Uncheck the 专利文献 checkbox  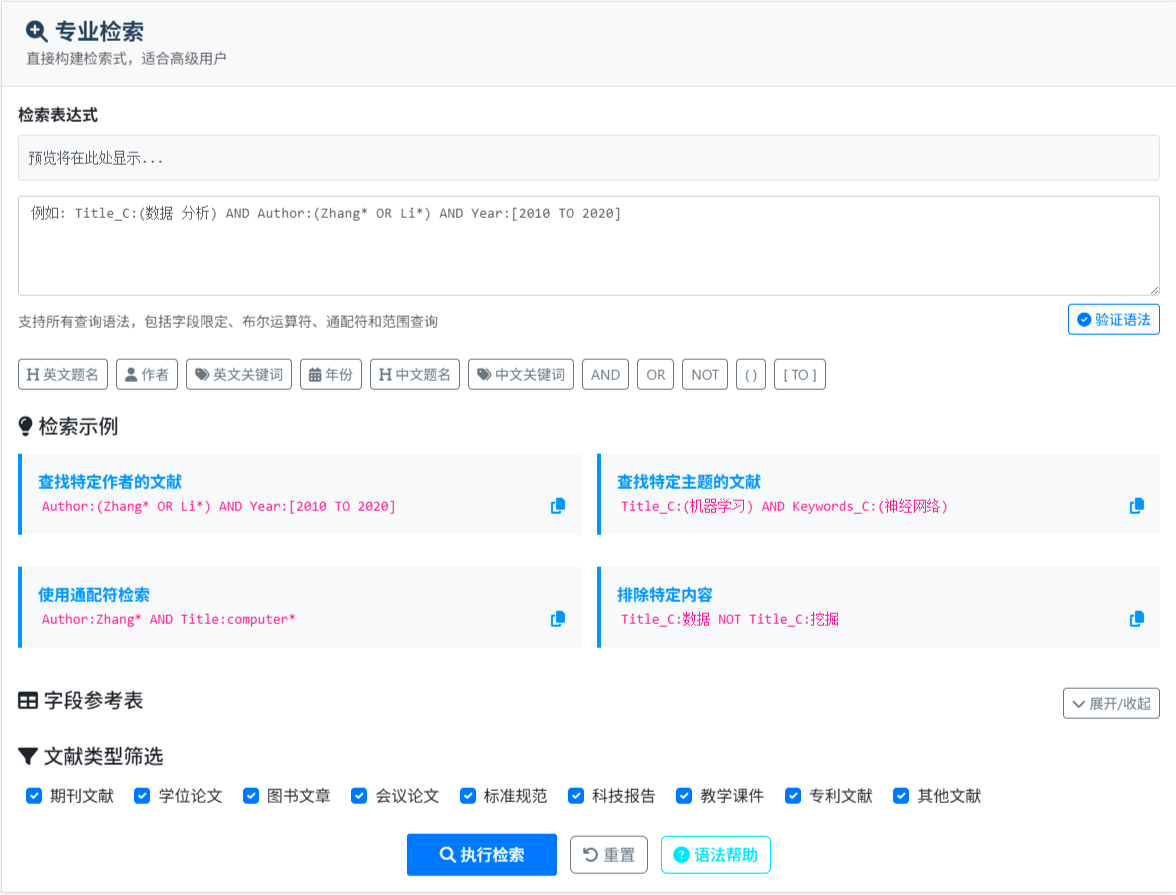793,796
